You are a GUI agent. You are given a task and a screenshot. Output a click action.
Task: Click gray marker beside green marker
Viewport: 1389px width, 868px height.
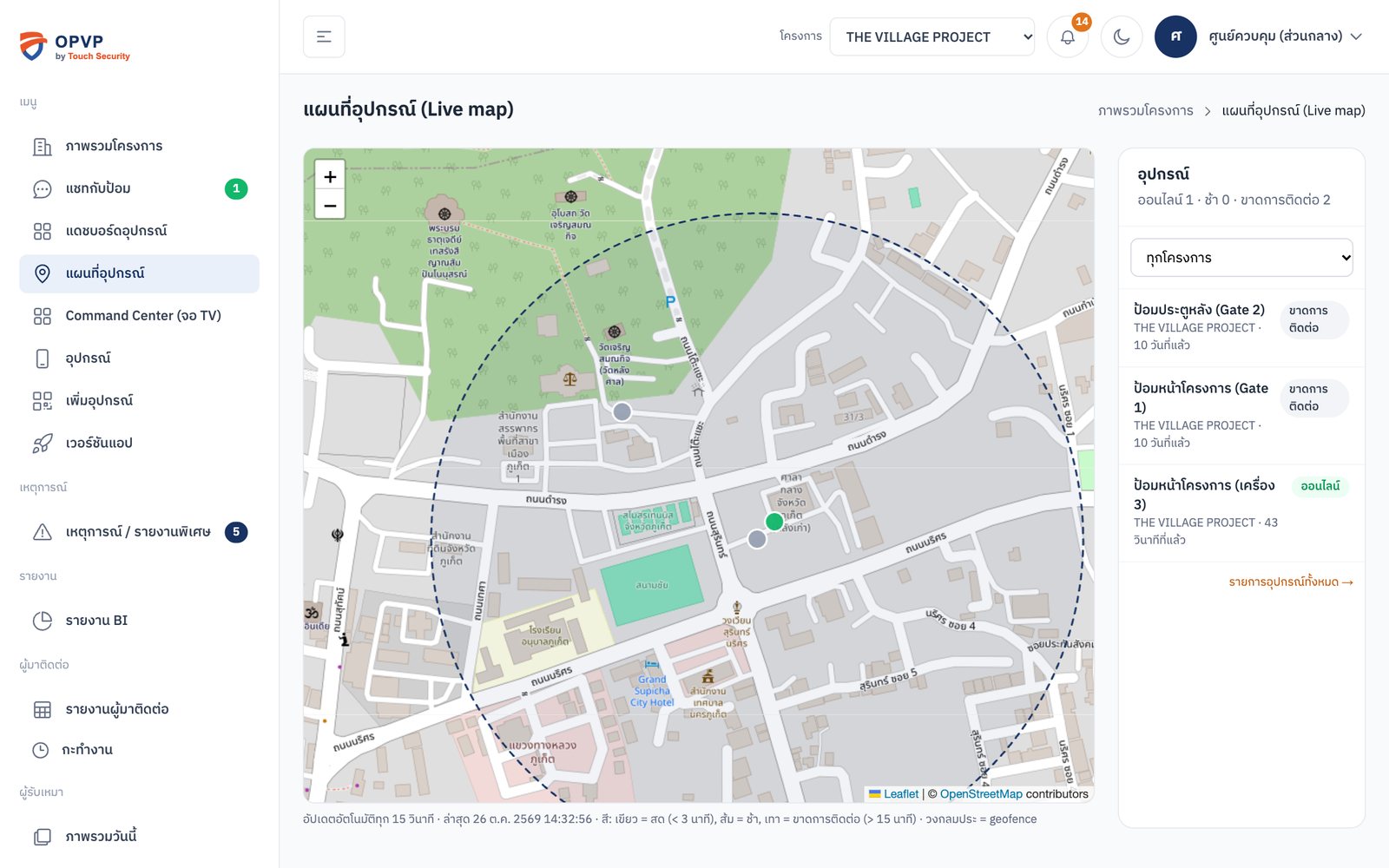[x=757, y=539]
